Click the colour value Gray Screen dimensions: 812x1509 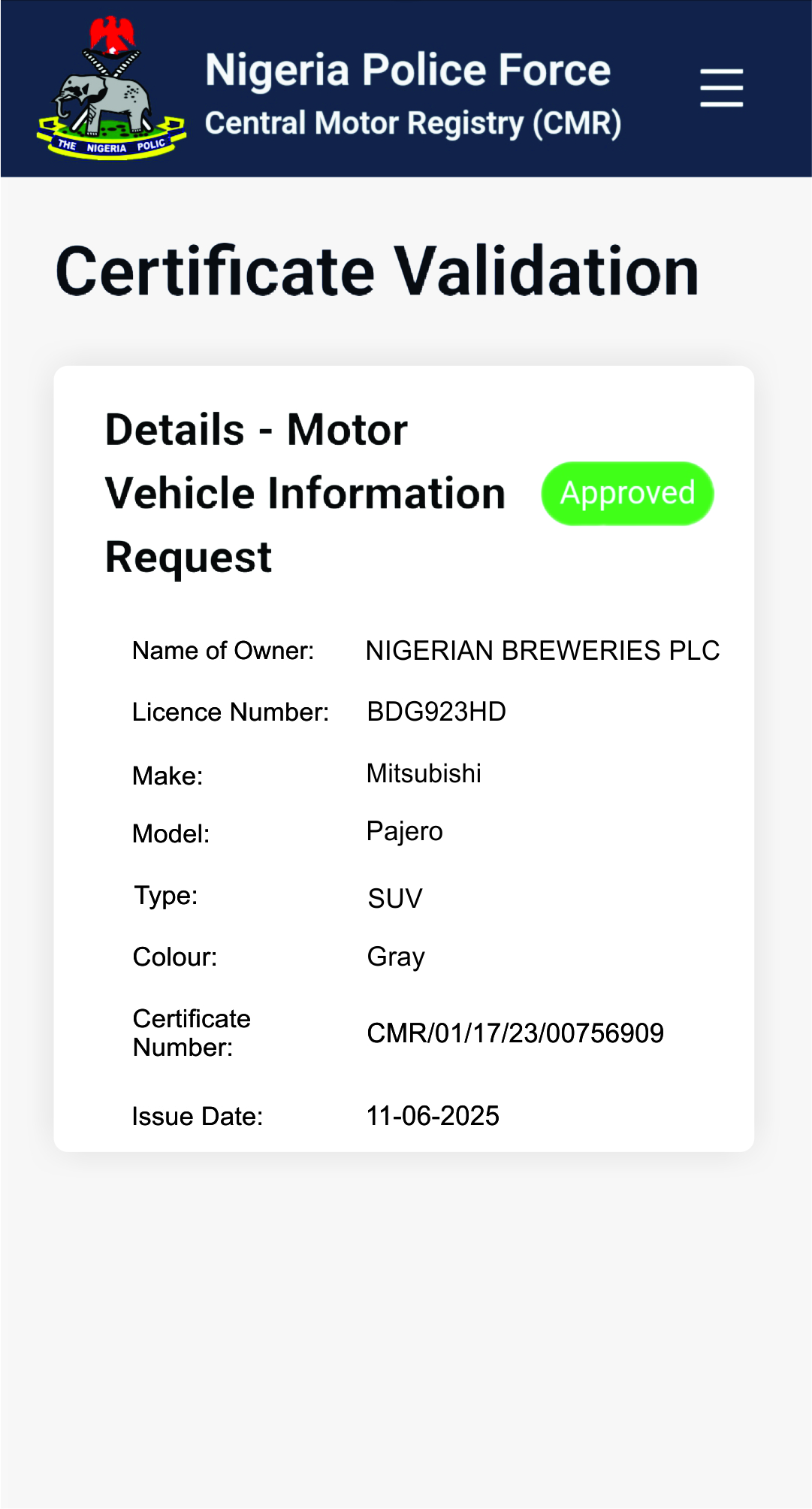point(396,957)
